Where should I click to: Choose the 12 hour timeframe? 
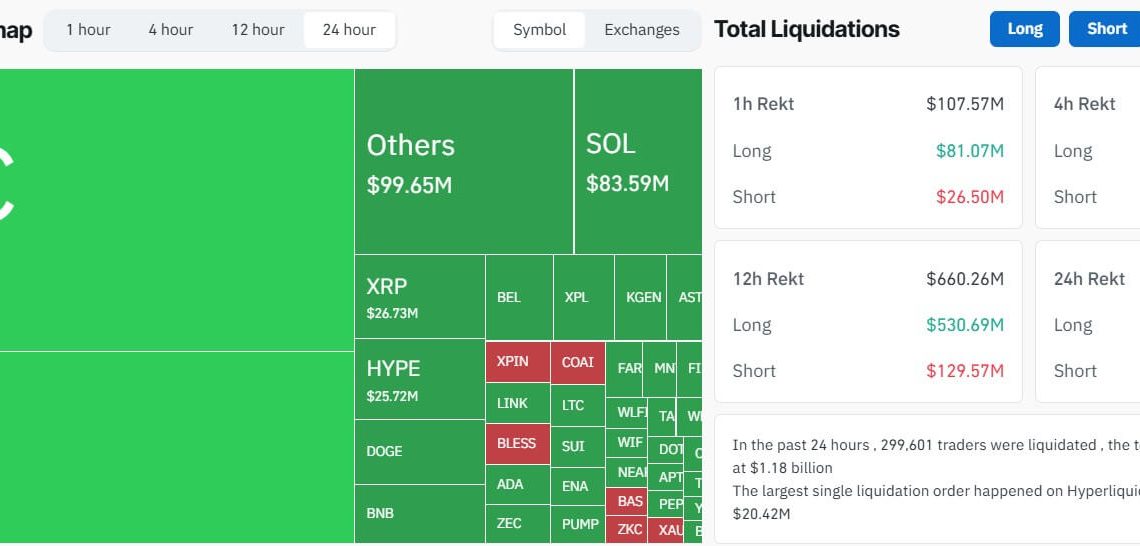coord(258,30)
